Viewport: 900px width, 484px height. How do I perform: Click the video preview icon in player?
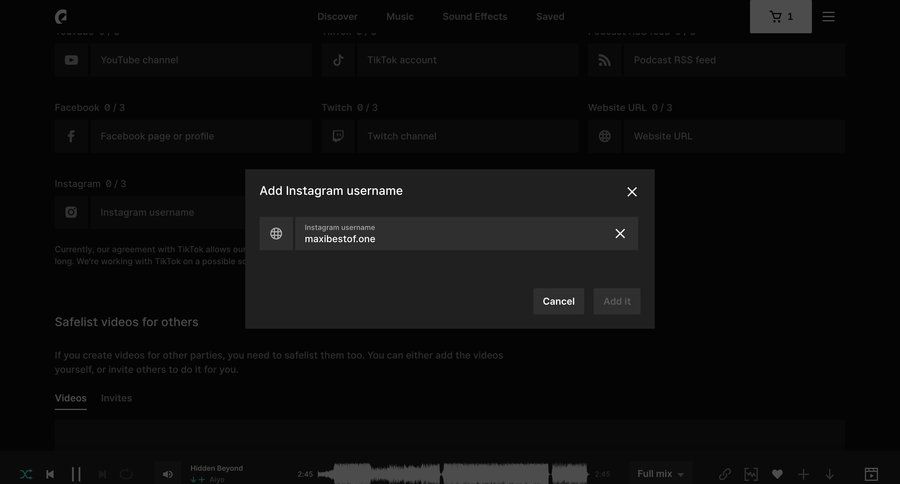click(x=871, y=474)
